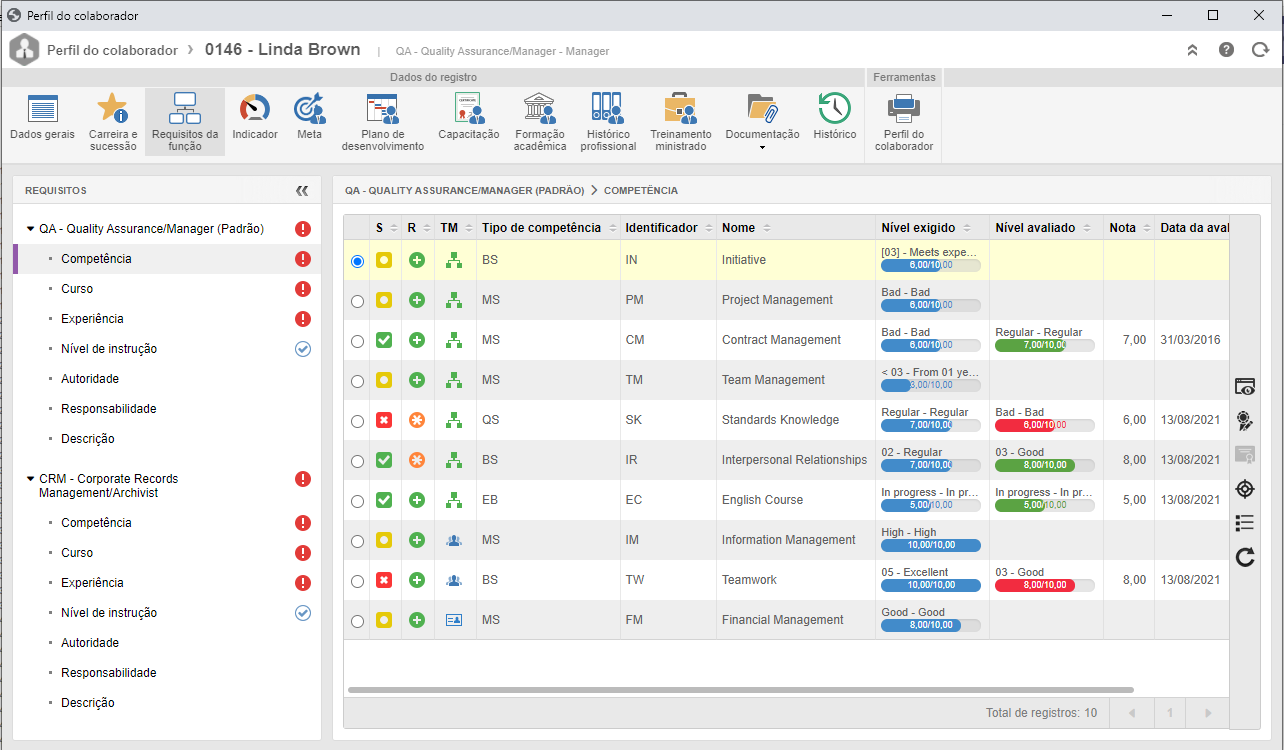
Task: Open Competência under CRM Corporate Records
Action: coord(96,523)
